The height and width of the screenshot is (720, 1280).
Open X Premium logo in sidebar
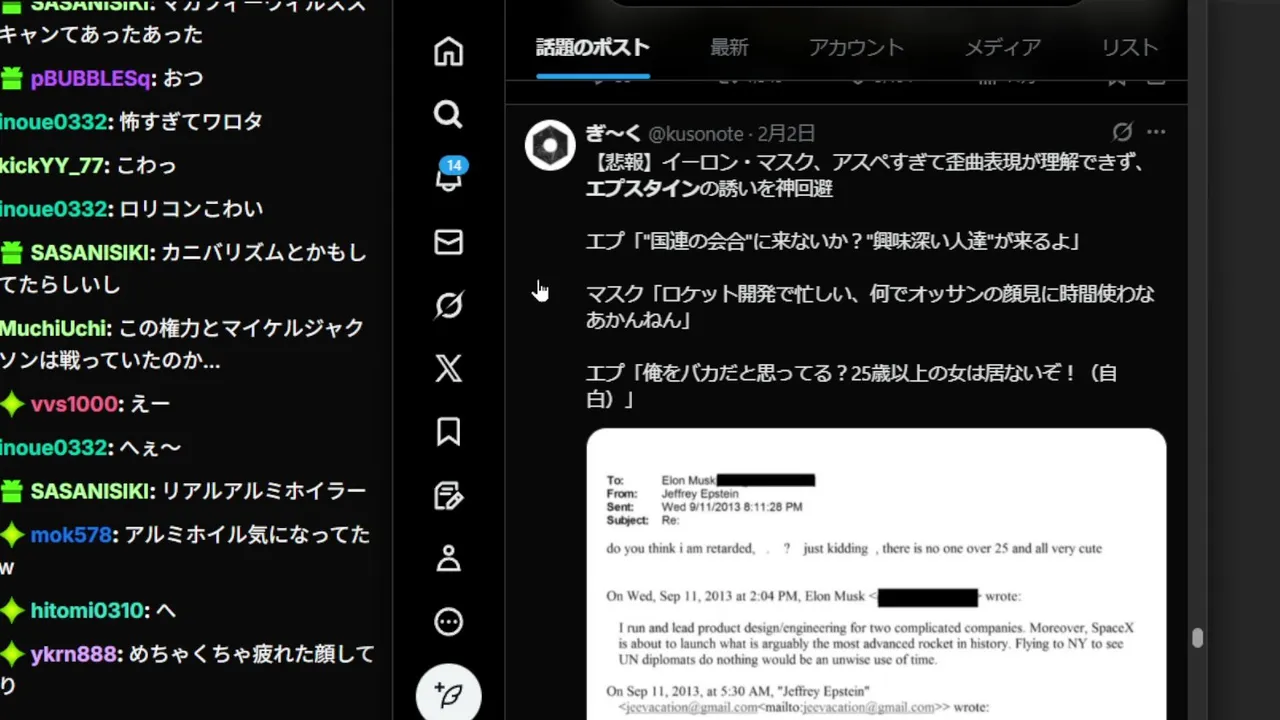click(x=448, y=369)
